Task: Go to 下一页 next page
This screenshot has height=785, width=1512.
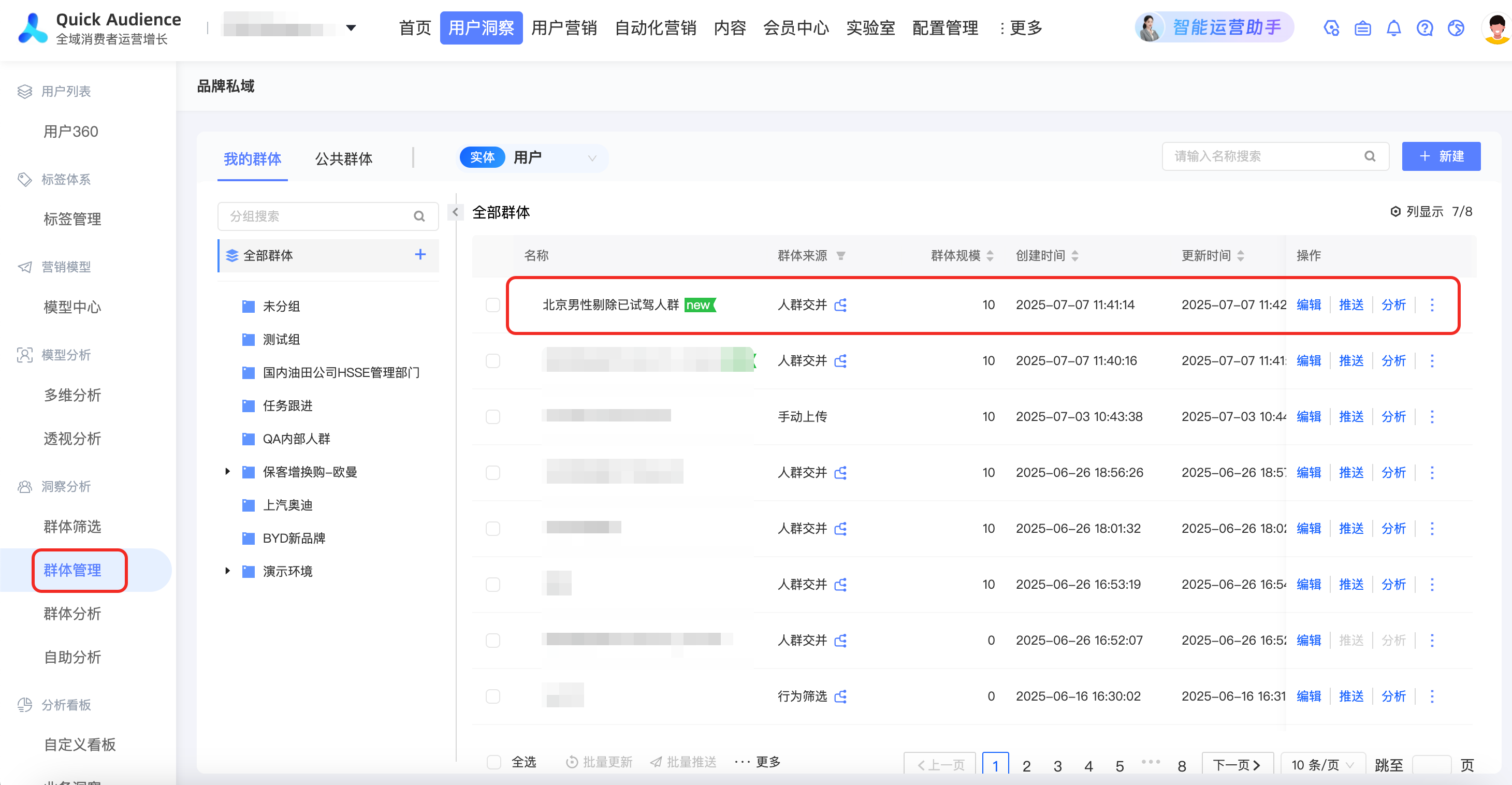Action: pyautogui.click(x=1237, y=764)
